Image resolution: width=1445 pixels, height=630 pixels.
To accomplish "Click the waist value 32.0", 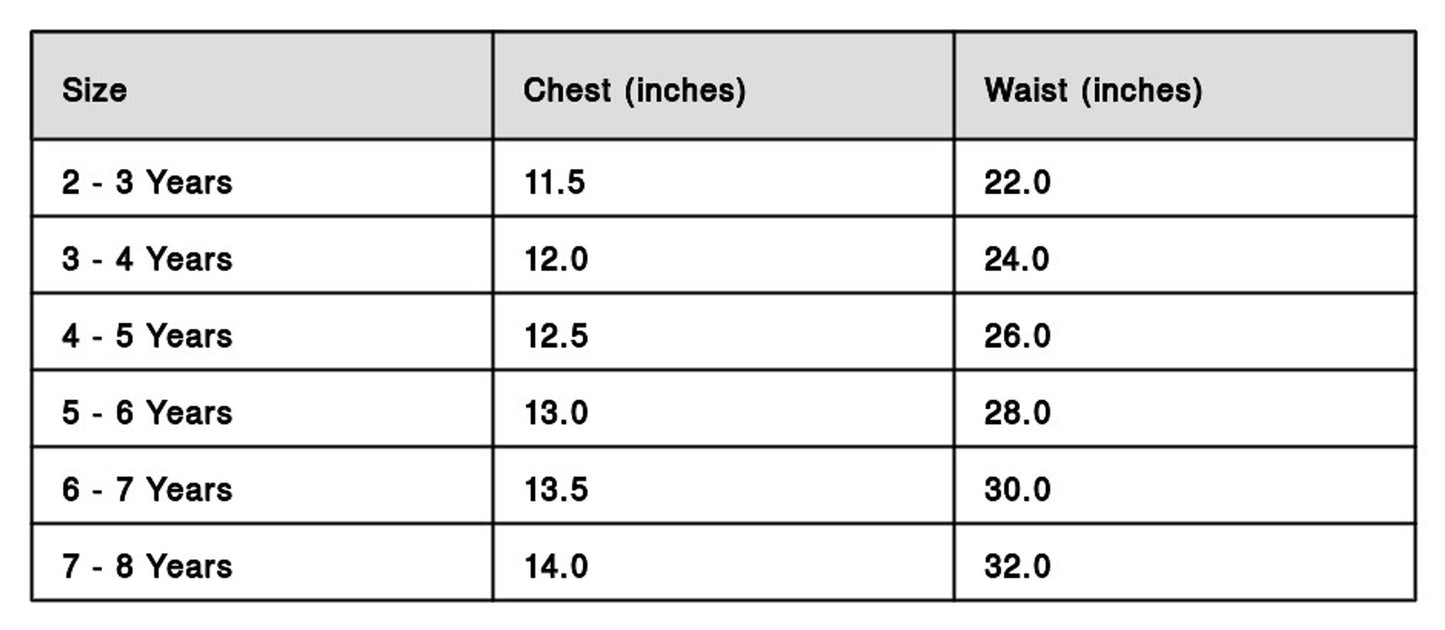I will tap(1017, 566).
